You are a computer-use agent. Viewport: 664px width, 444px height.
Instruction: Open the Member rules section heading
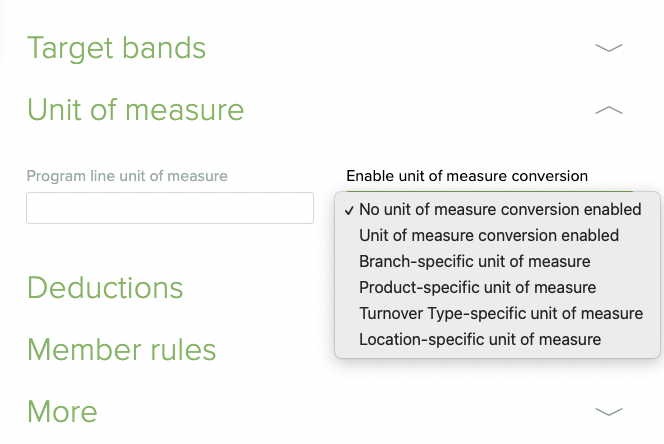point(121,350)
